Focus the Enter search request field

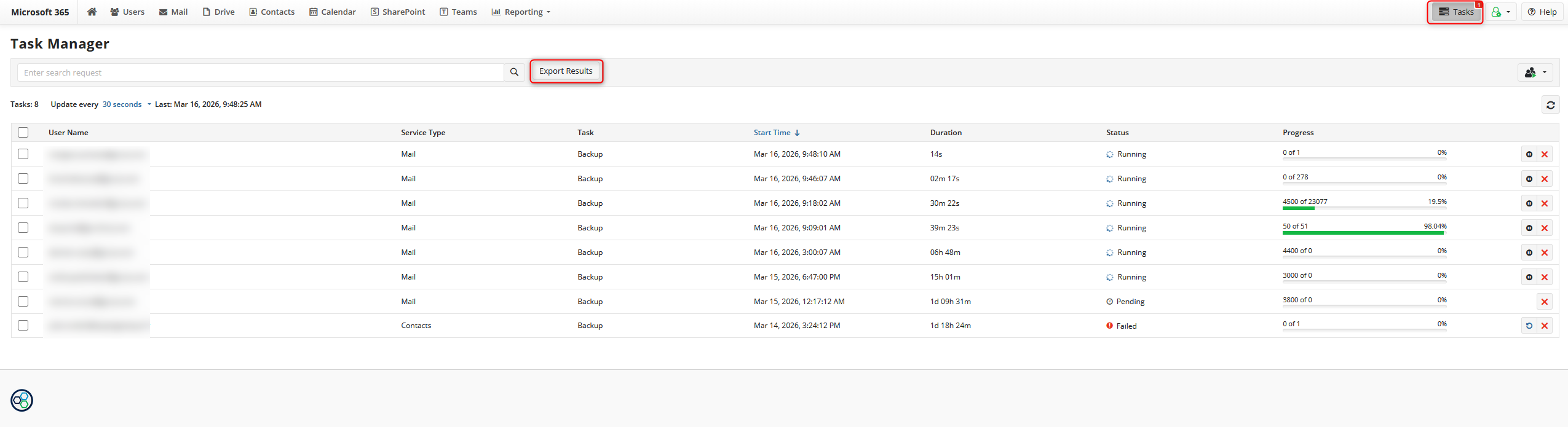261,72
